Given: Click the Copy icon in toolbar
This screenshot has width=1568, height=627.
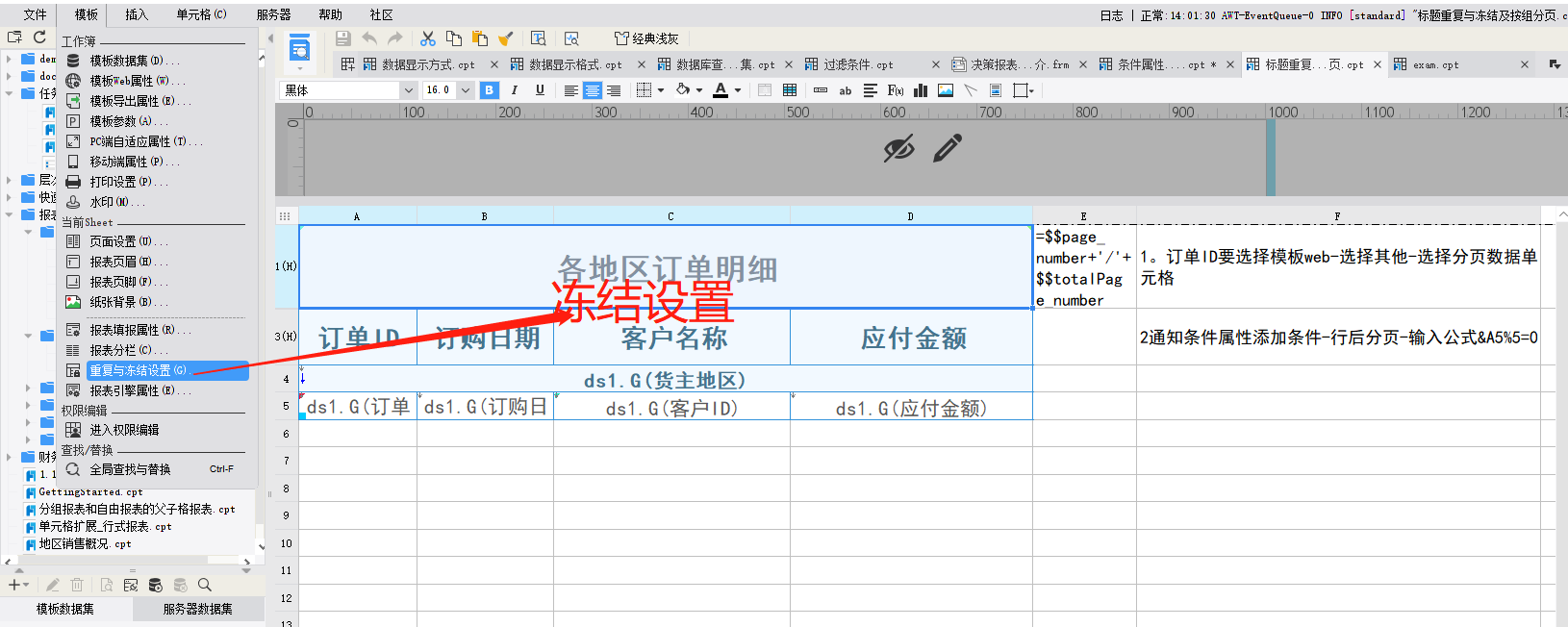Looking at the screenshot, I should pos(454,38).
